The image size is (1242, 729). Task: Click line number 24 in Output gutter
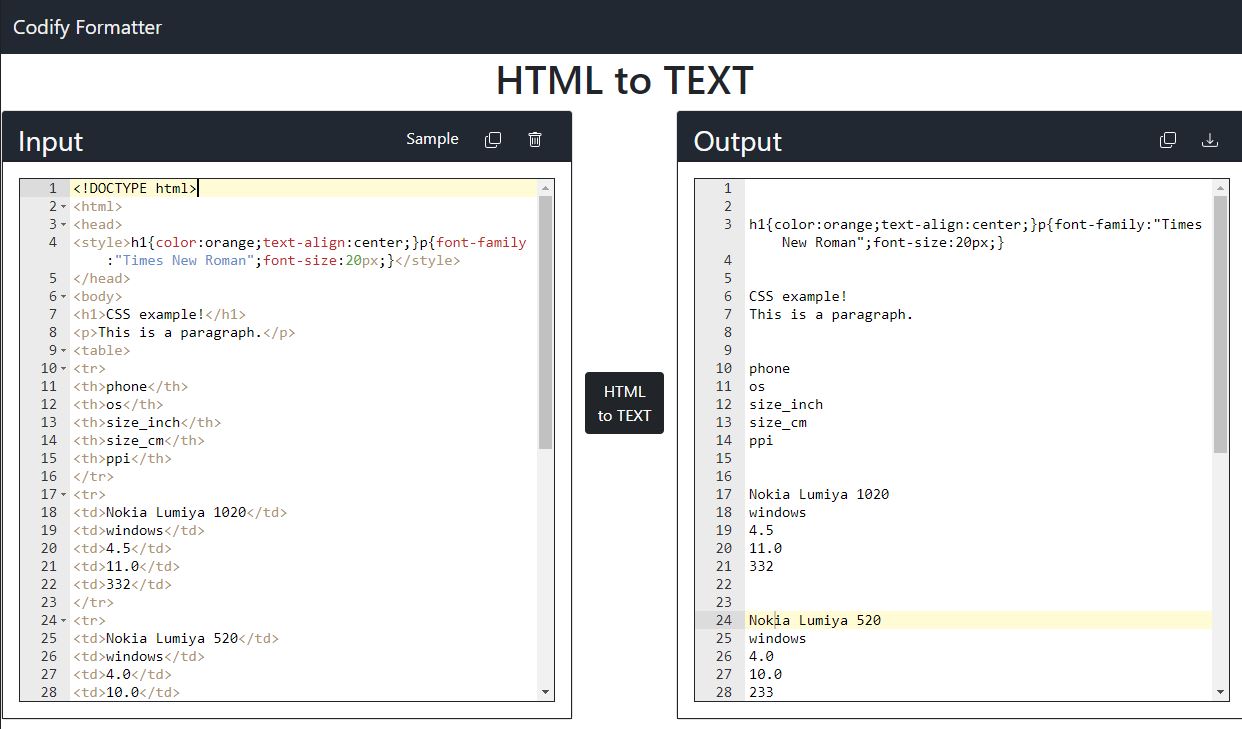click(x=724, y=620)
